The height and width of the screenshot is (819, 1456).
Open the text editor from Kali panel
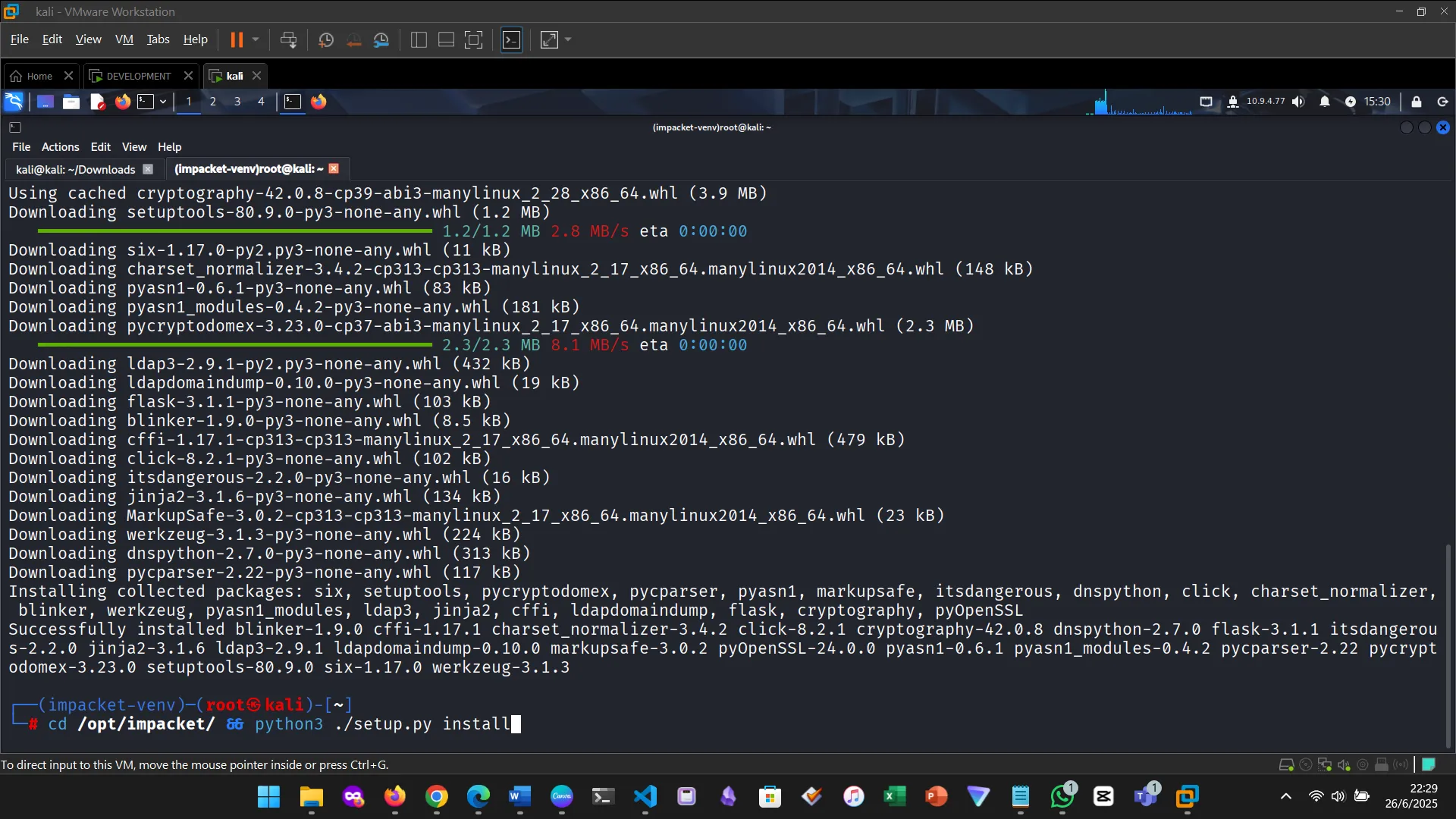(x=97, y=102)
